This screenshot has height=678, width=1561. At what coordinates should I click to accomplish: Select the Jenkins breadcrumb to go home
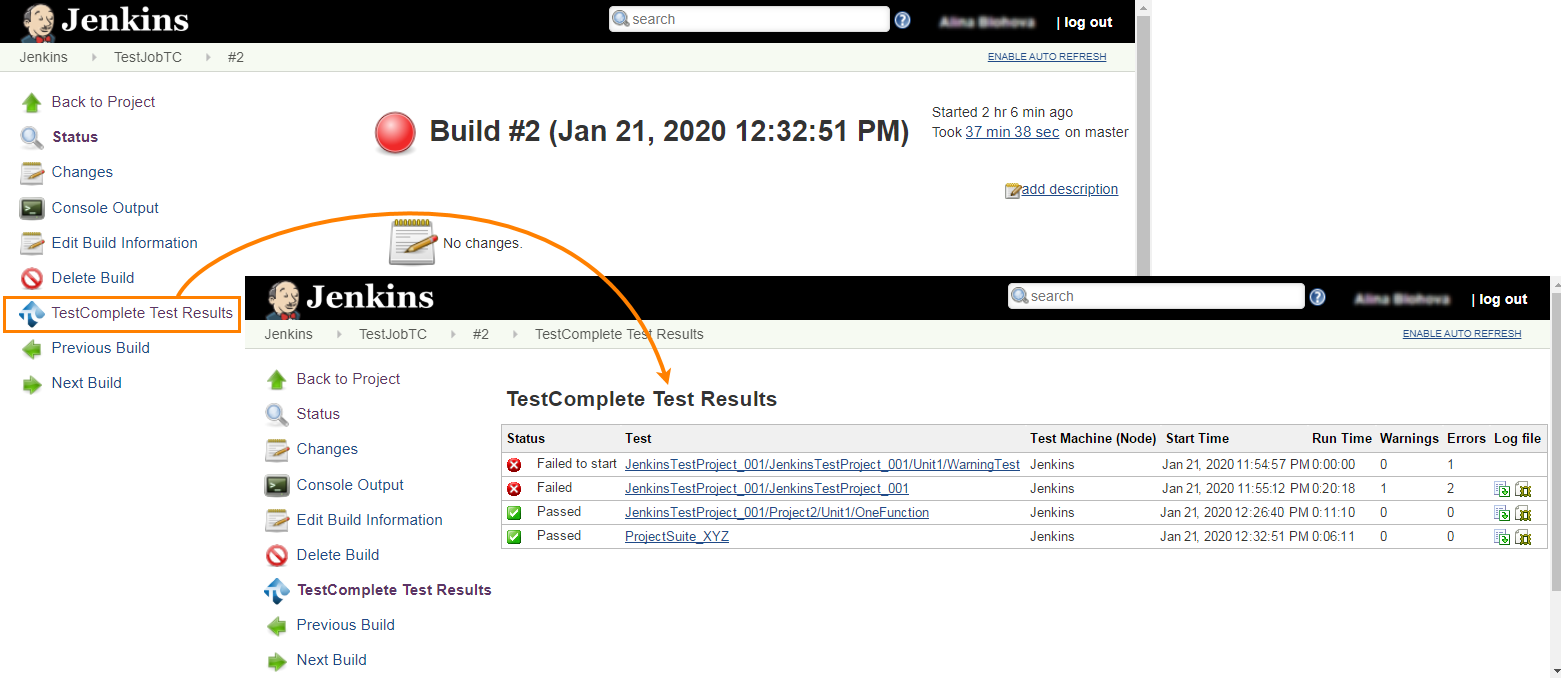pos(43,57)
